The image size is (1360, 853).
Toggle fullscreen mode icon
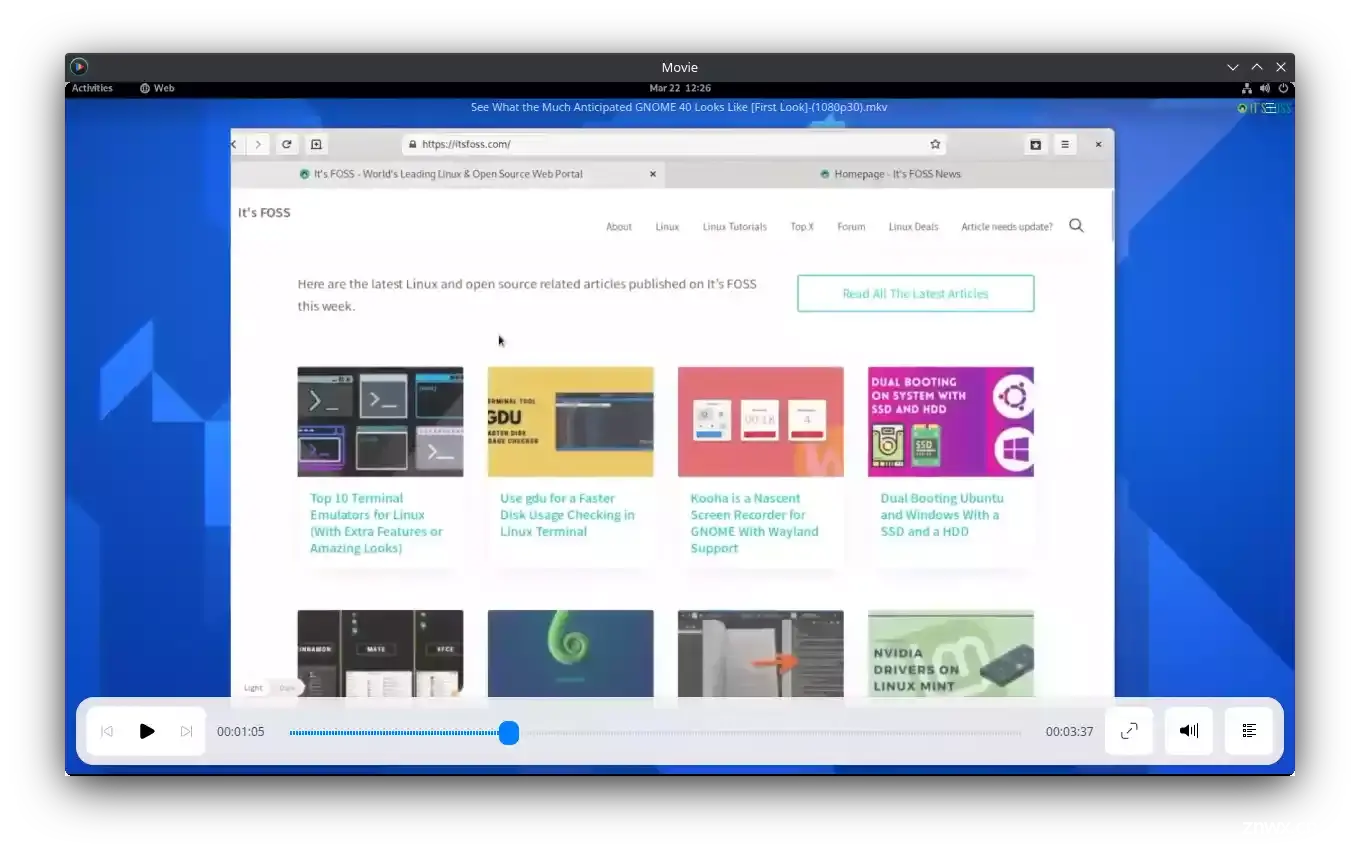1129,731
